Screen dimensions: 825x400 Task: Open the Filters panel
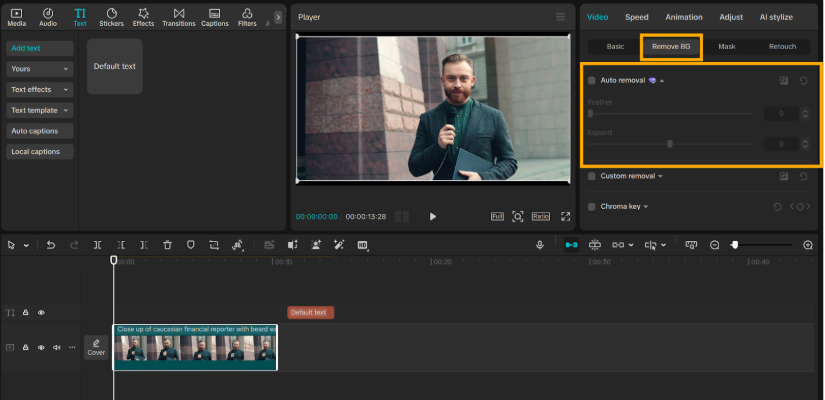click(x=247, y=17)
